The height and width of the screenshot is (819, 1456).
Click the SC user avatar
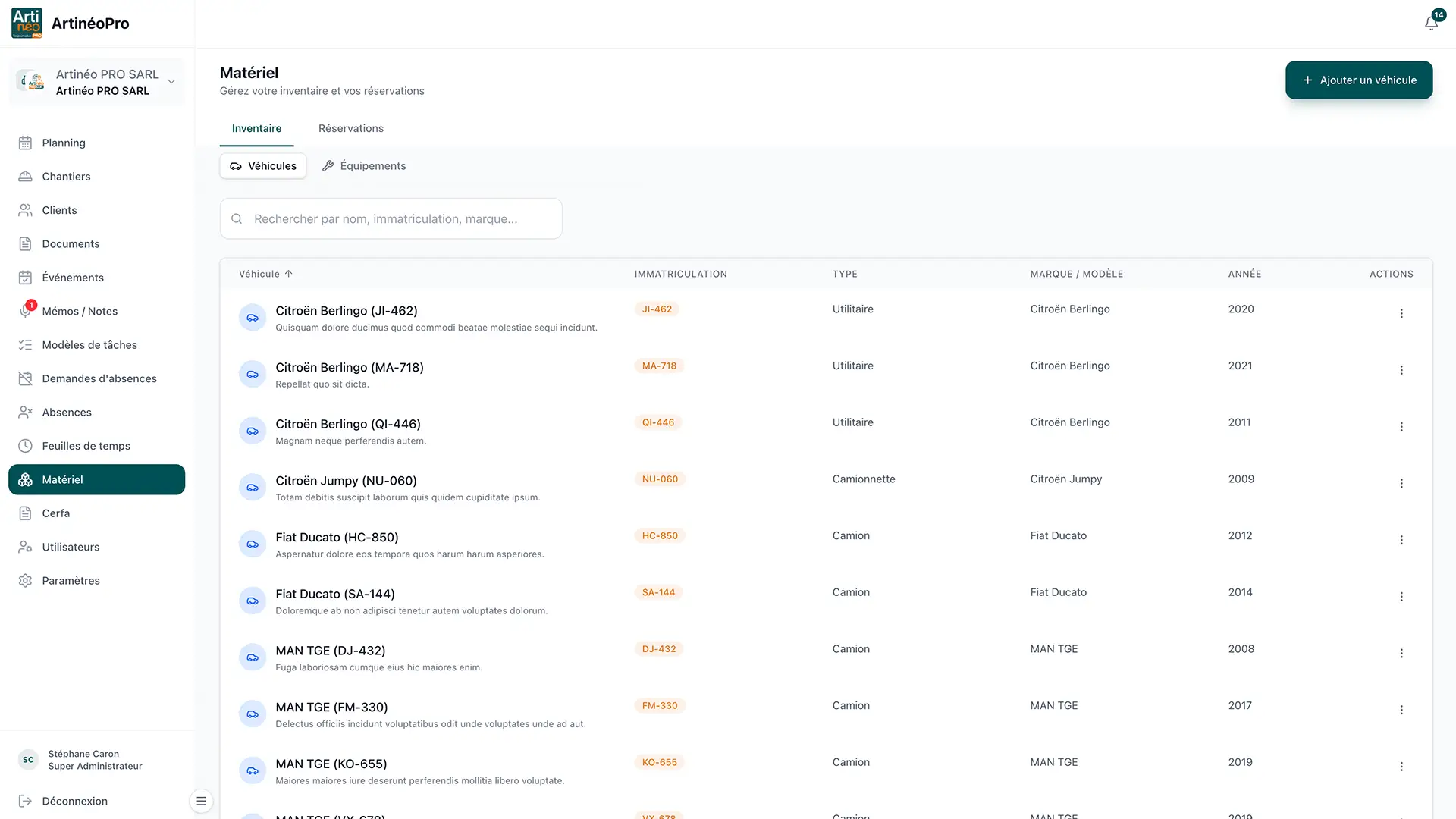pyautogui.click(x=28, y=760)
